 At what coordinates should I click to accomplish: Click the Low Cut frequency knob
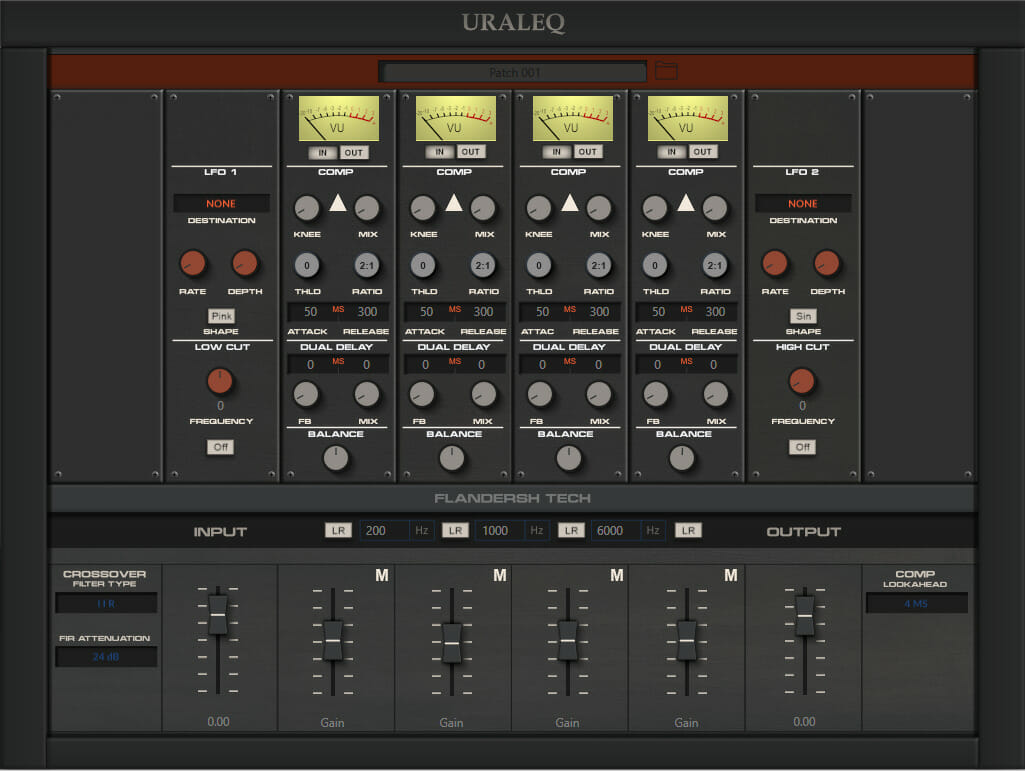click(220, 381)
